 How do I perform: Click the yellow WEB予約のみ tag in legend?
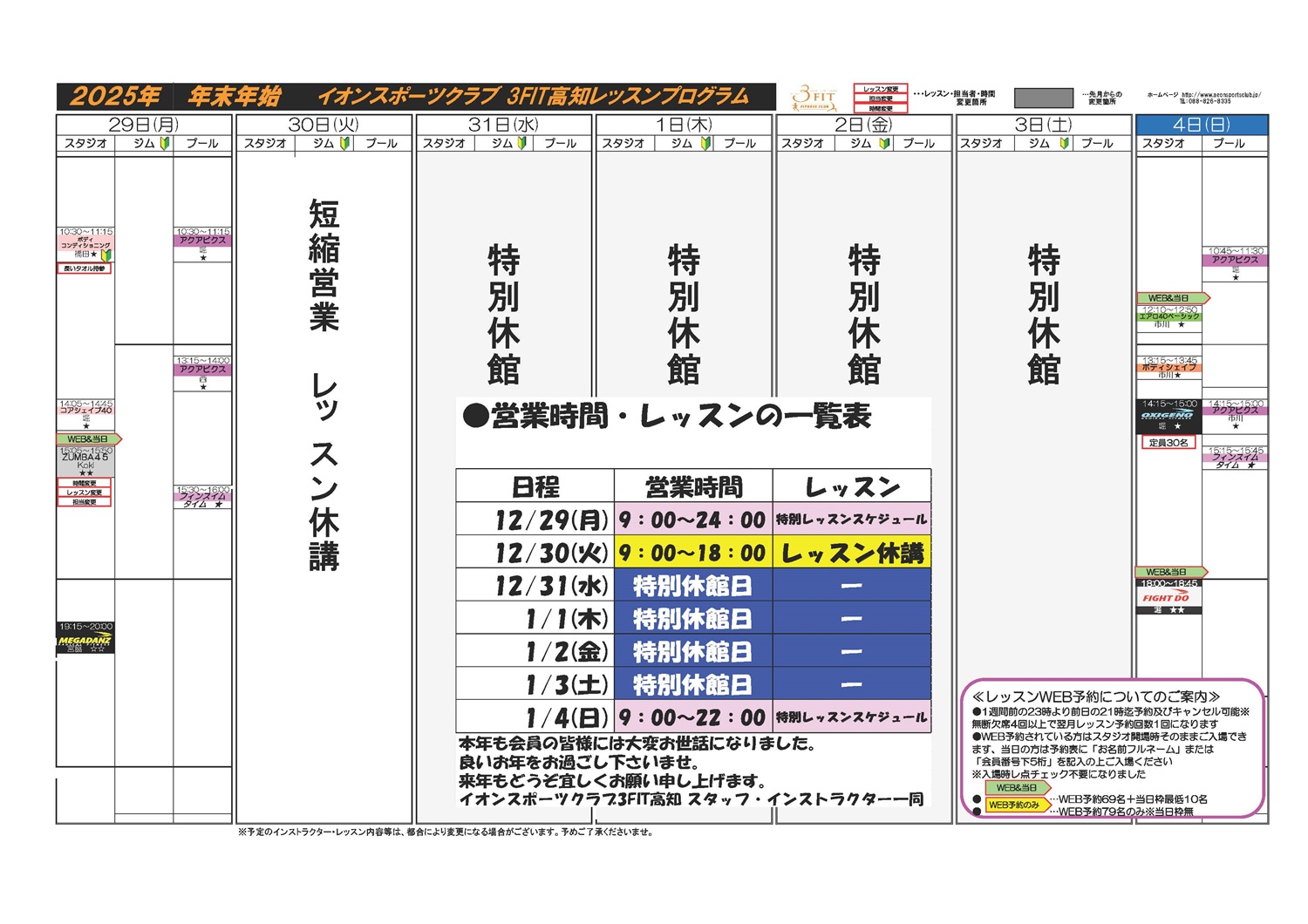pos(1014,805)
